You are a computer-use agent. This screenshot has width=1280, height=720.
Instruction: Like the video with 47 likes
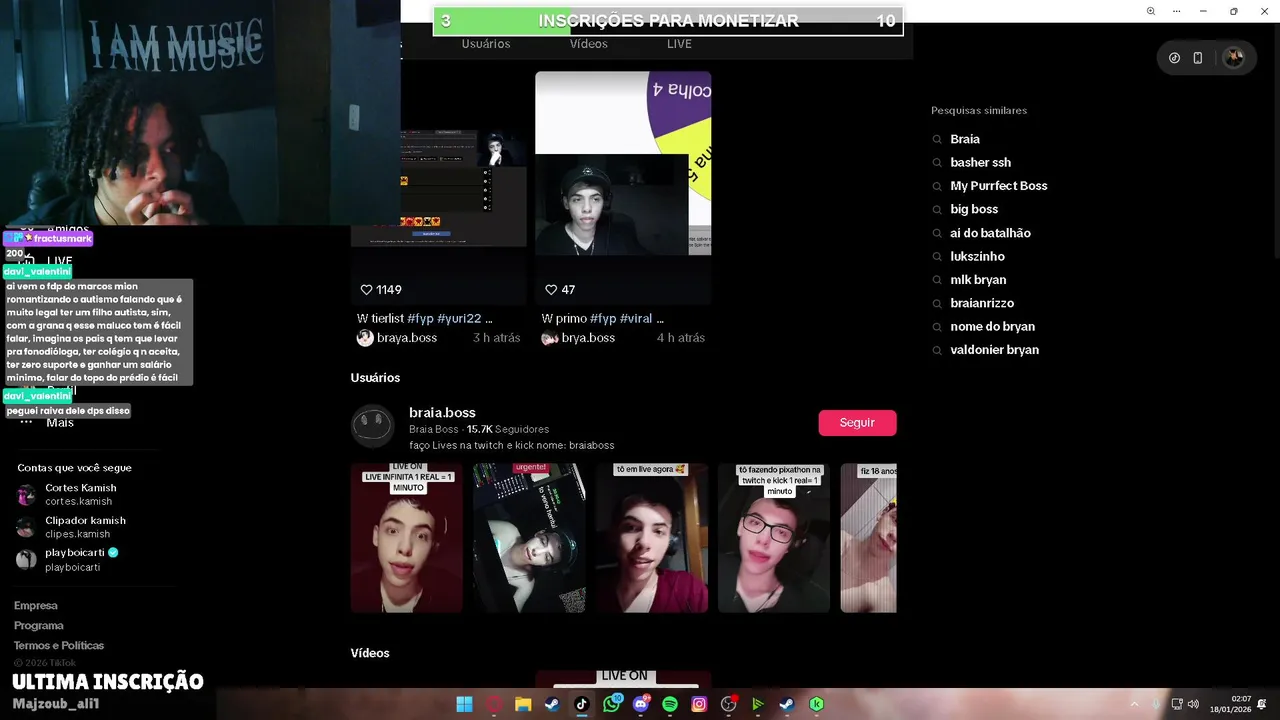550,290
